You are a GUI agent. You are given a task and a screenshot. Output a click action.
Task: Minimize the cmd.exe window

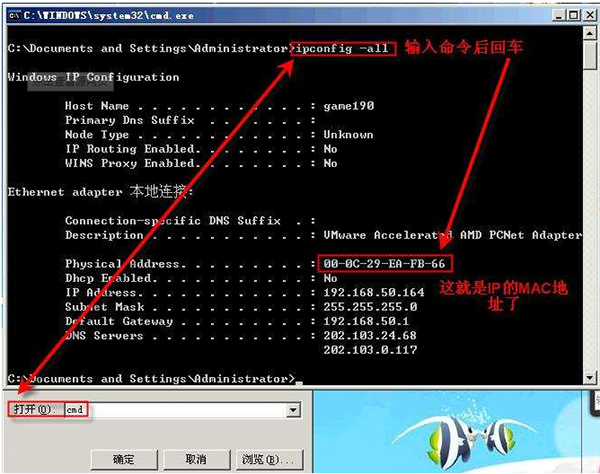559,15
